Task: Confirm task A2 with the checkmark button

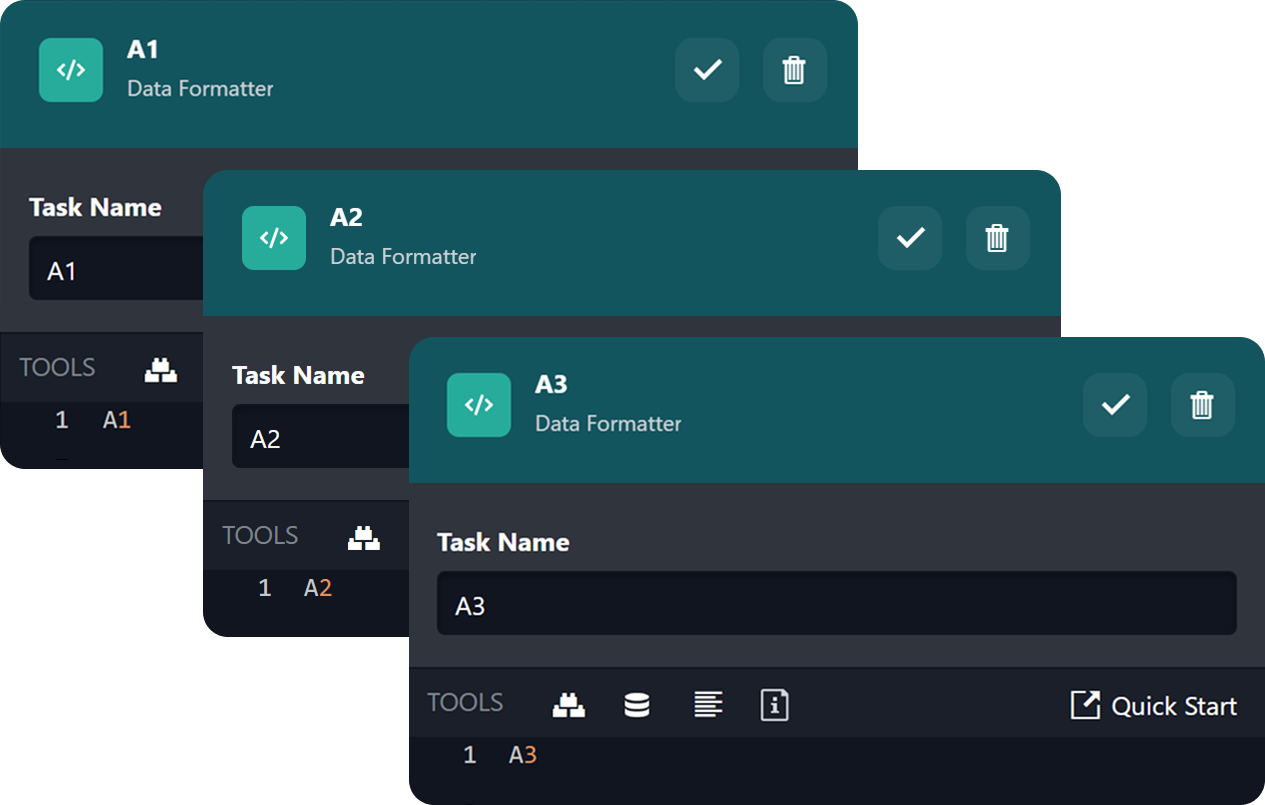Action: pyautogui.click(x=910, y=238)
